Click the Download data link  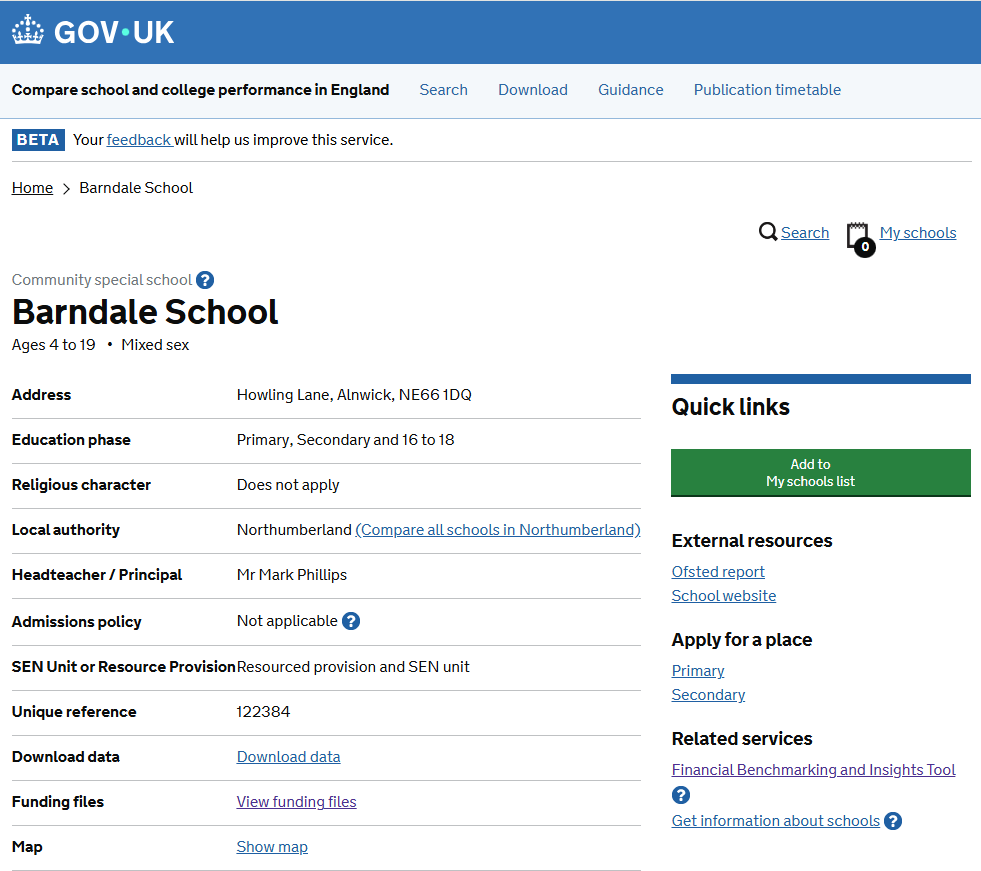[x=288, y=756]
